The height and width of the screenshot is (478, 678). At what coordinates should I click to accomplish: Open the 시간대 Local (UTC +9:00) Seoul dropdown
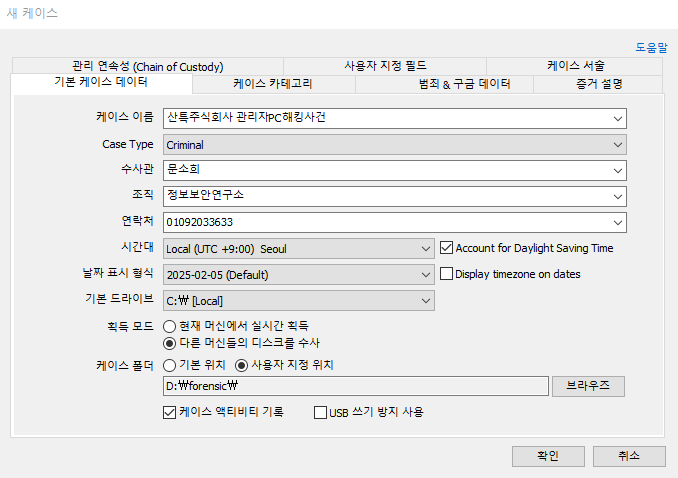pos(298,249)
